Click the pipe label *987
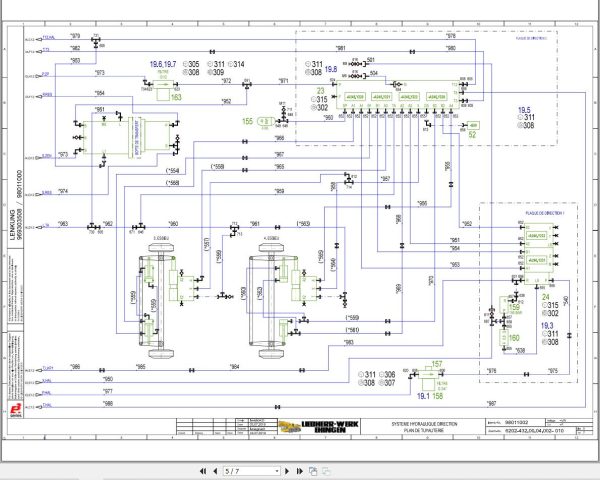600x480 pixels. [x=491, y=403]
